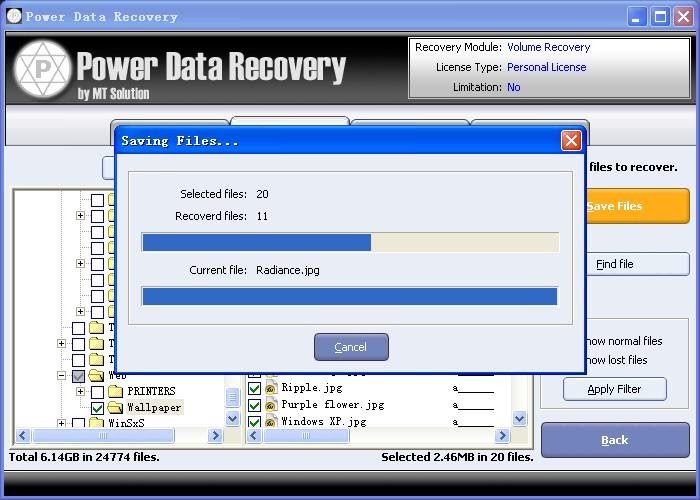The width and height of the screenshot is (700, 500).
Task: Click the file list's scroll-right arrow
Action: (502, 435)
